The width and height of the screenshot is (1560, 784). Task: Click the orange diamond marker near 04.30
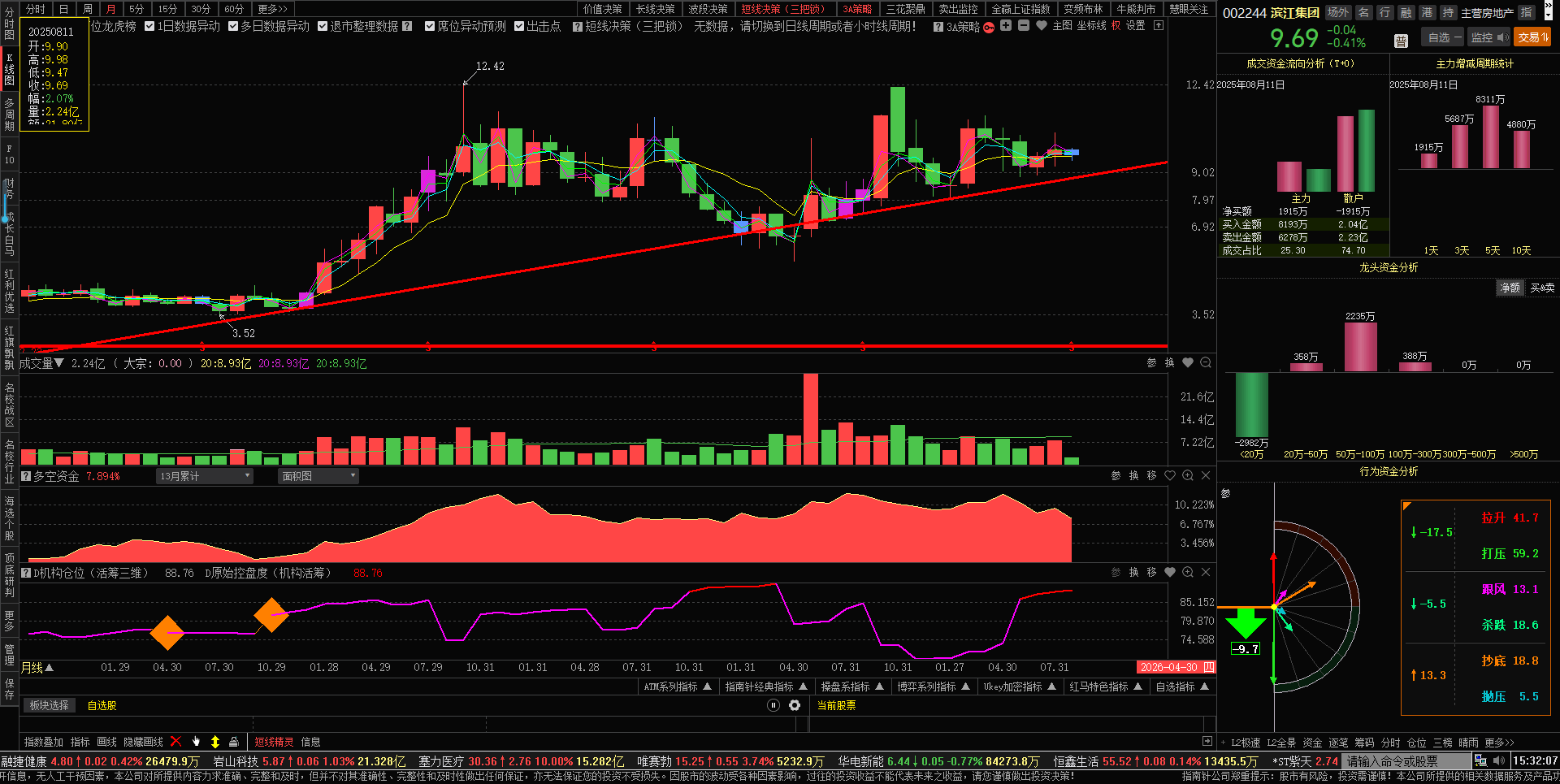(x=167, y=632)
